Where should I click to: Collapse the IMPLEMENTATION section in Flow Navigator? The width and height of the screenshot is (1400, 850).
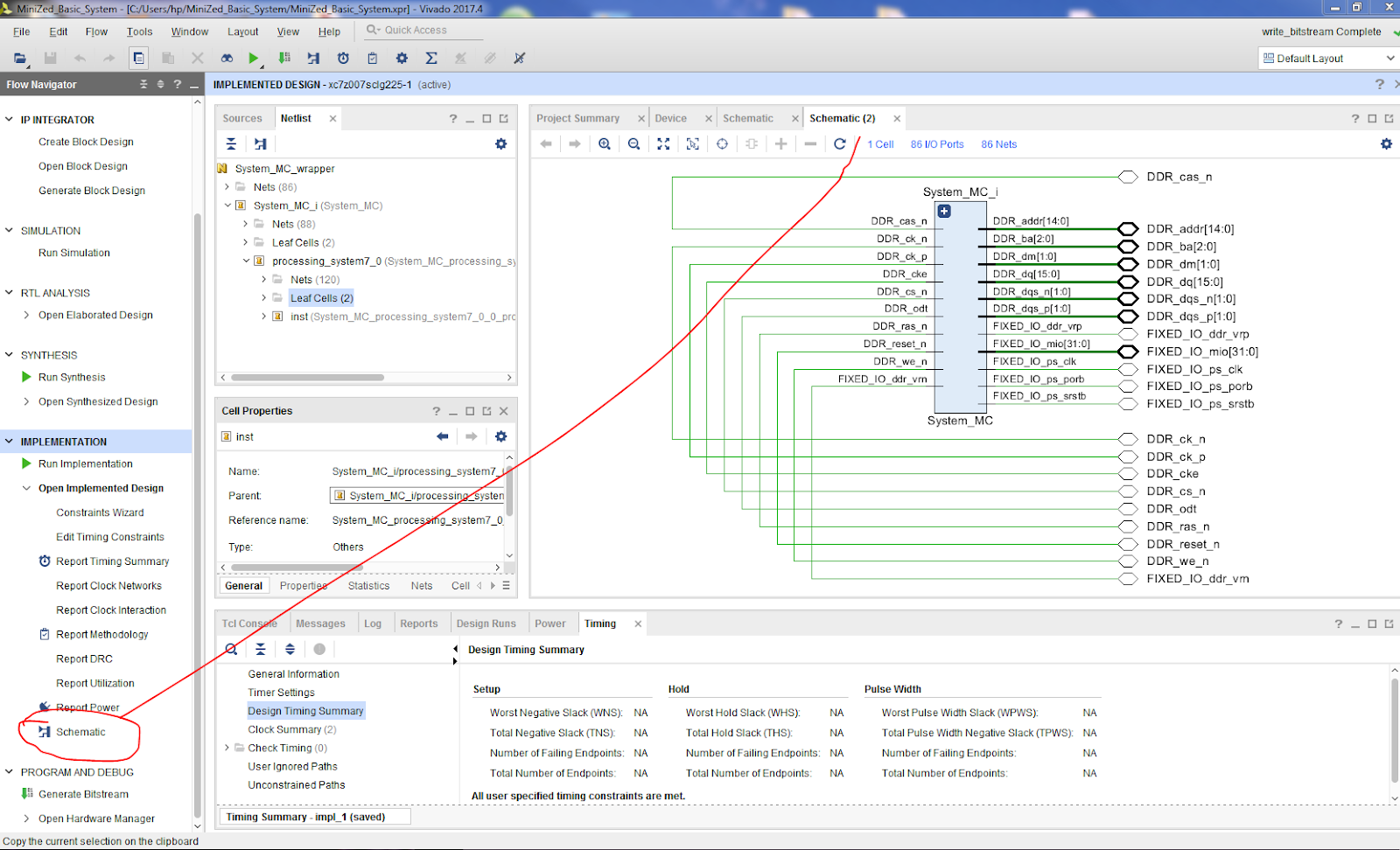tap(10, 442)
